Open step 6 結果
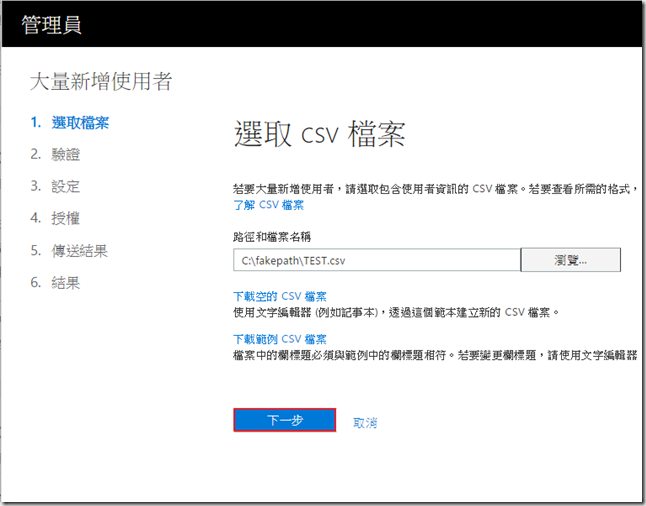The image size is (646, 506). coord(65,282)
